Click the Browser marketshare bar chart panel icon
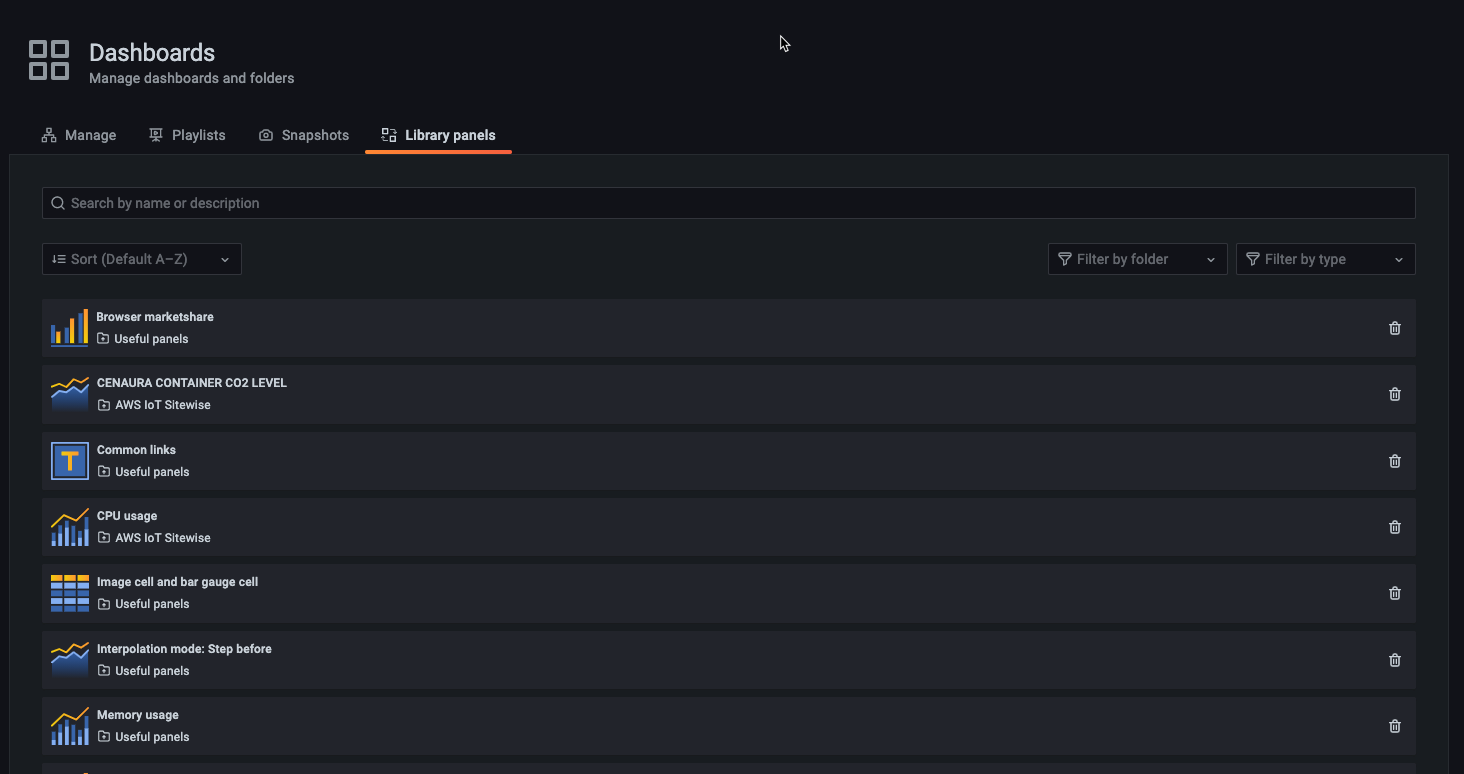1464x774 pixels. click(x=69, y=327)
